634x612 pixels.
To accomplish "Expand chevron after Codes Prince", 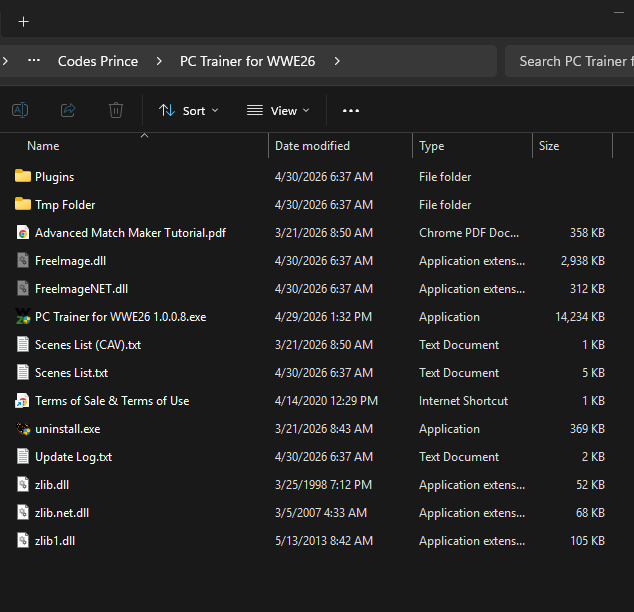I will click(x=159, y=61).
